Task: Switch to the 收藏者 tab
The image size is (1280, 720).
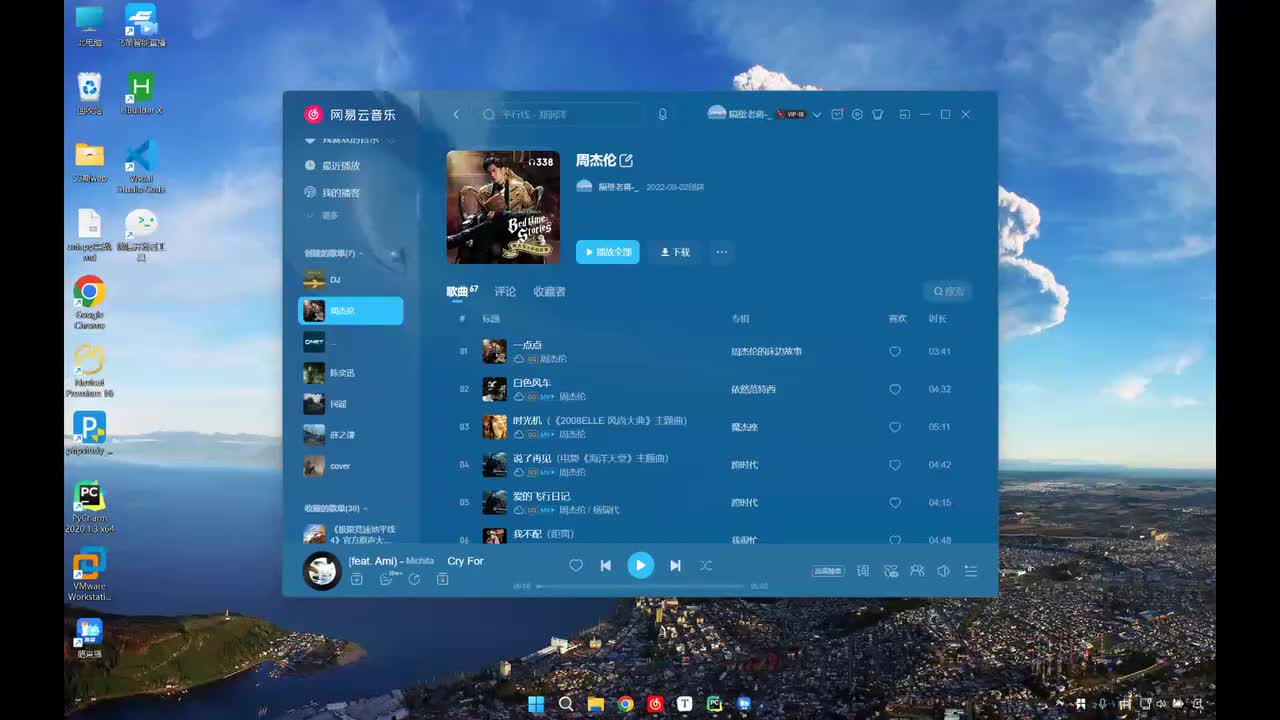Action: [x=549, y=292]
